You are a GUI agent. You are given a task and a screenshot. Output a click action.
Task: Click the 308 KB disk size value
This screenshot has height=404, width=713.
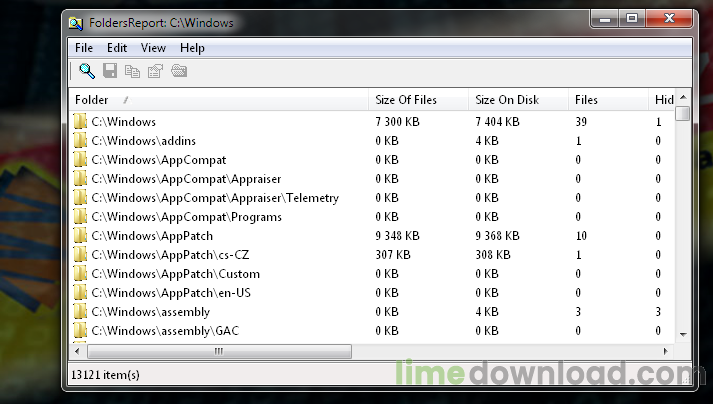493,254
